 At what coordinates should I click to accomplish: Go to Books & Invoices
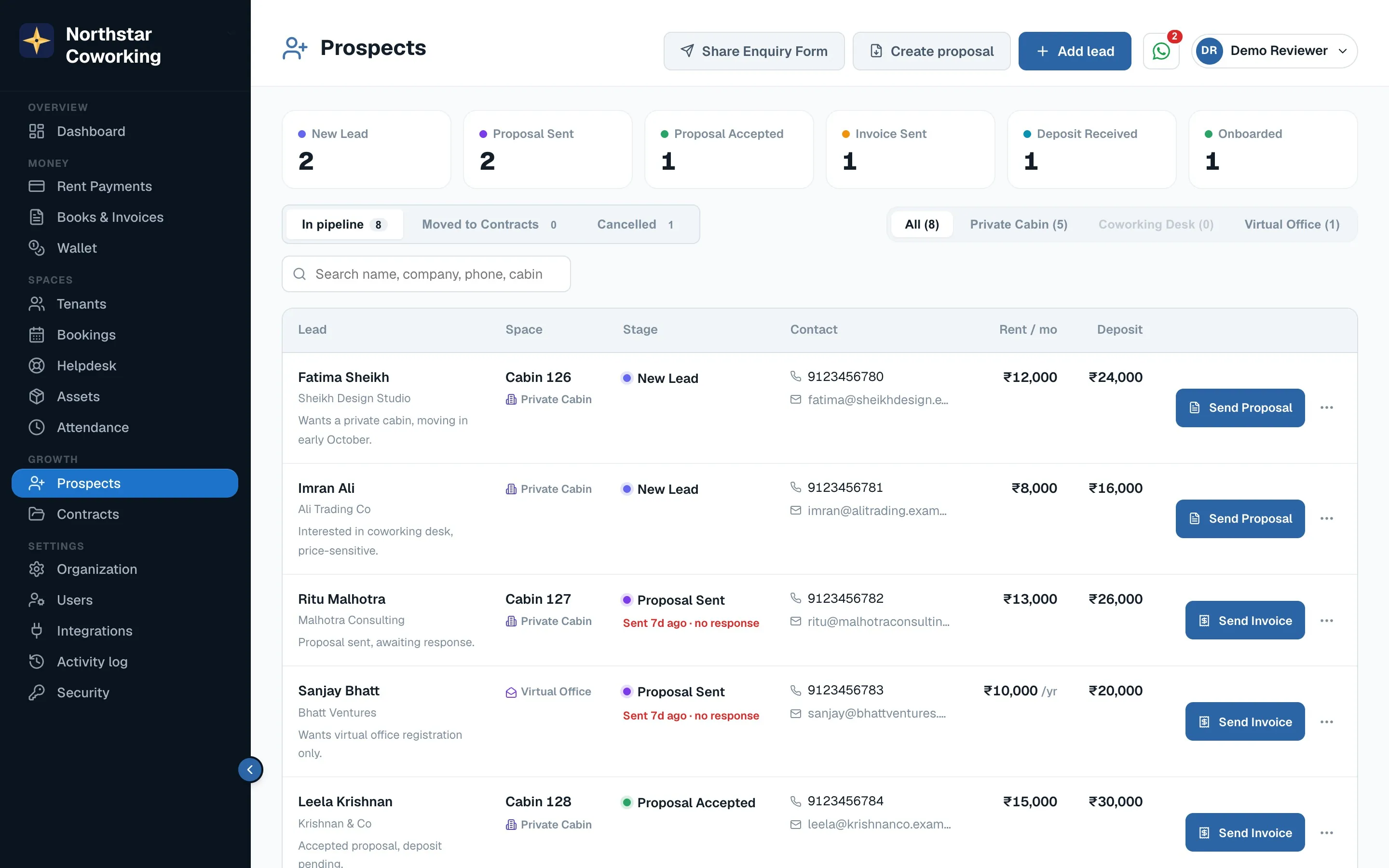tap(124, 217)
